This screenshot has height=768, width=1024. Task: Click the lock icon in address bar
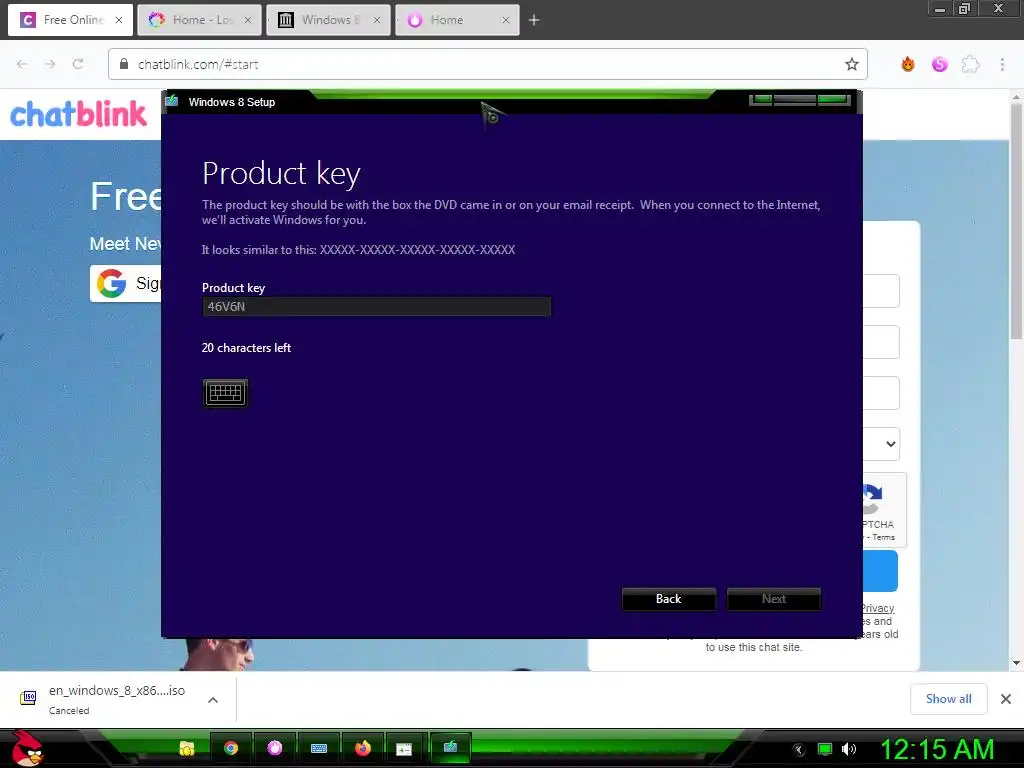click(x=123, y=64)
